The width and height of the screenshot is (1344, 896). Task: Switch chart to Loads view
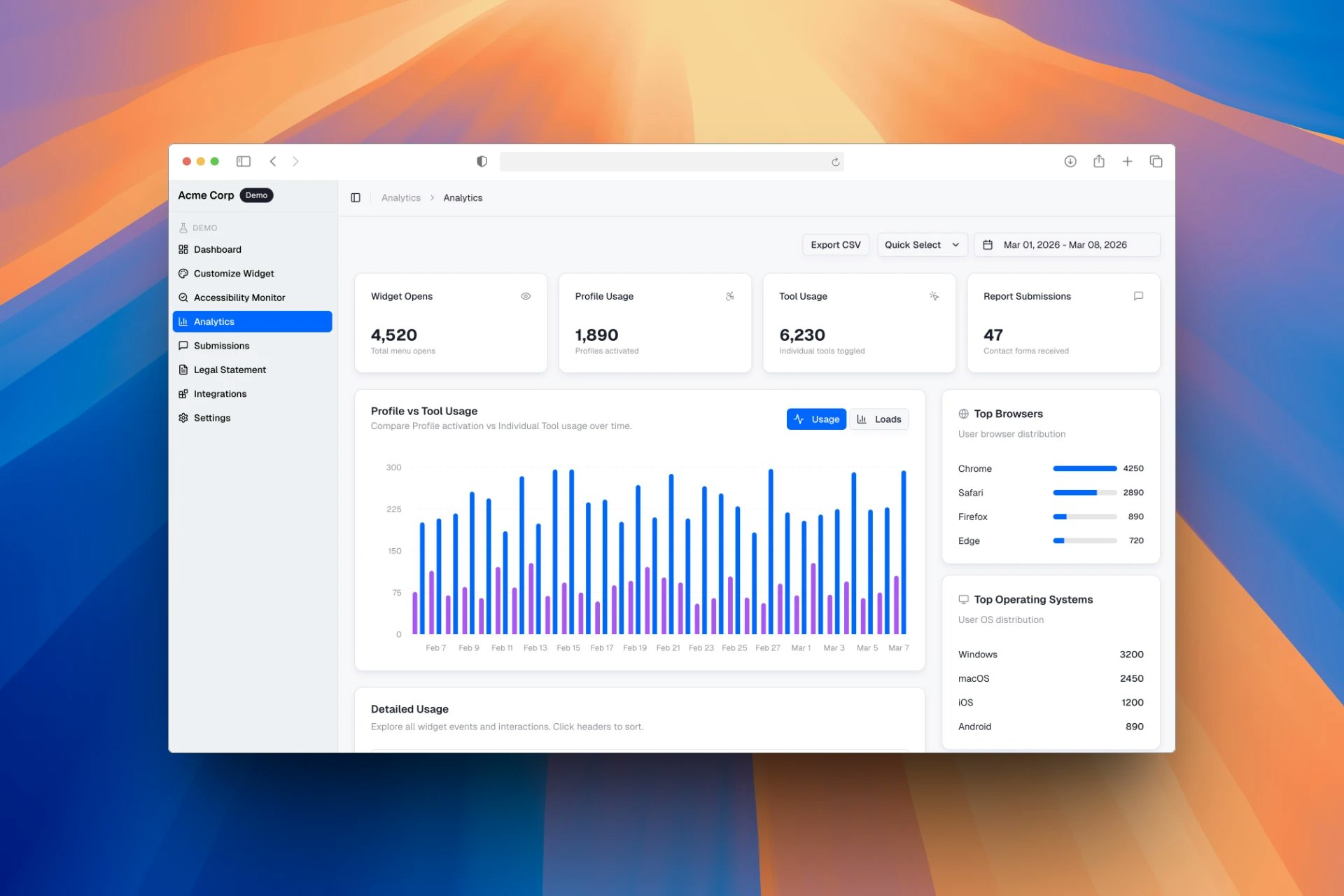tap(879, 419)
